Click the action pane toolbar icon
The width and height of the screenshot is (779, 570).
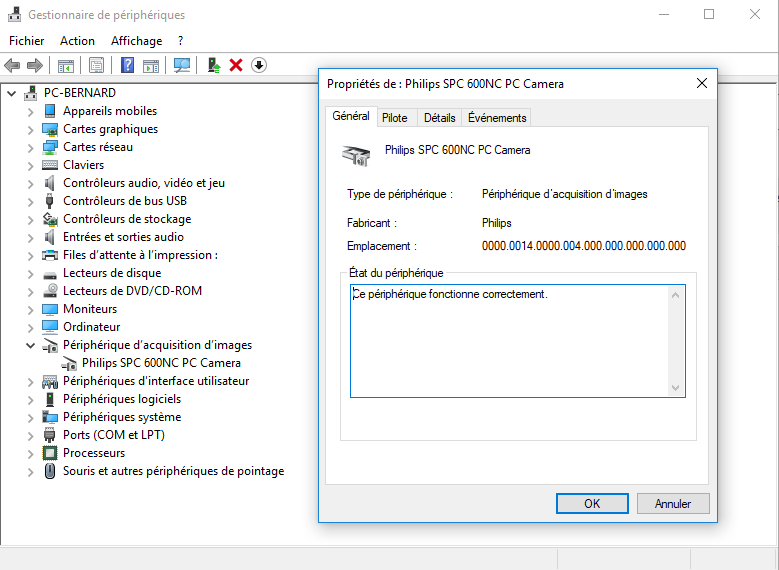coord(151,65)
